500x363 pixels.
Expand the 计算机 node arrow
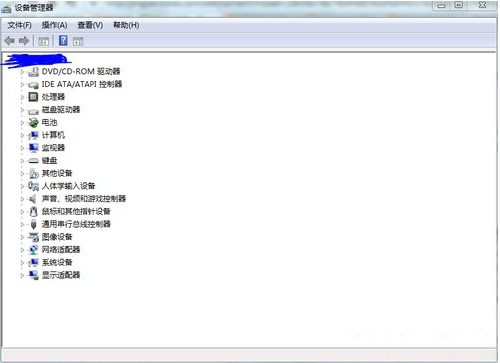pyautogui.click(x=22, y=135)
